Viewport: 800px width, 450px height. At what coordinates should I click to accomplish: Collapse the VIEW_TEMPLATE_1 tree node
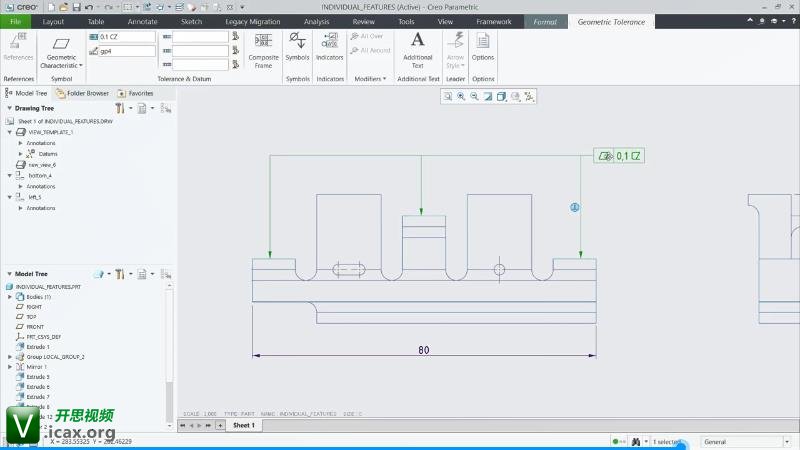point(9,132)
